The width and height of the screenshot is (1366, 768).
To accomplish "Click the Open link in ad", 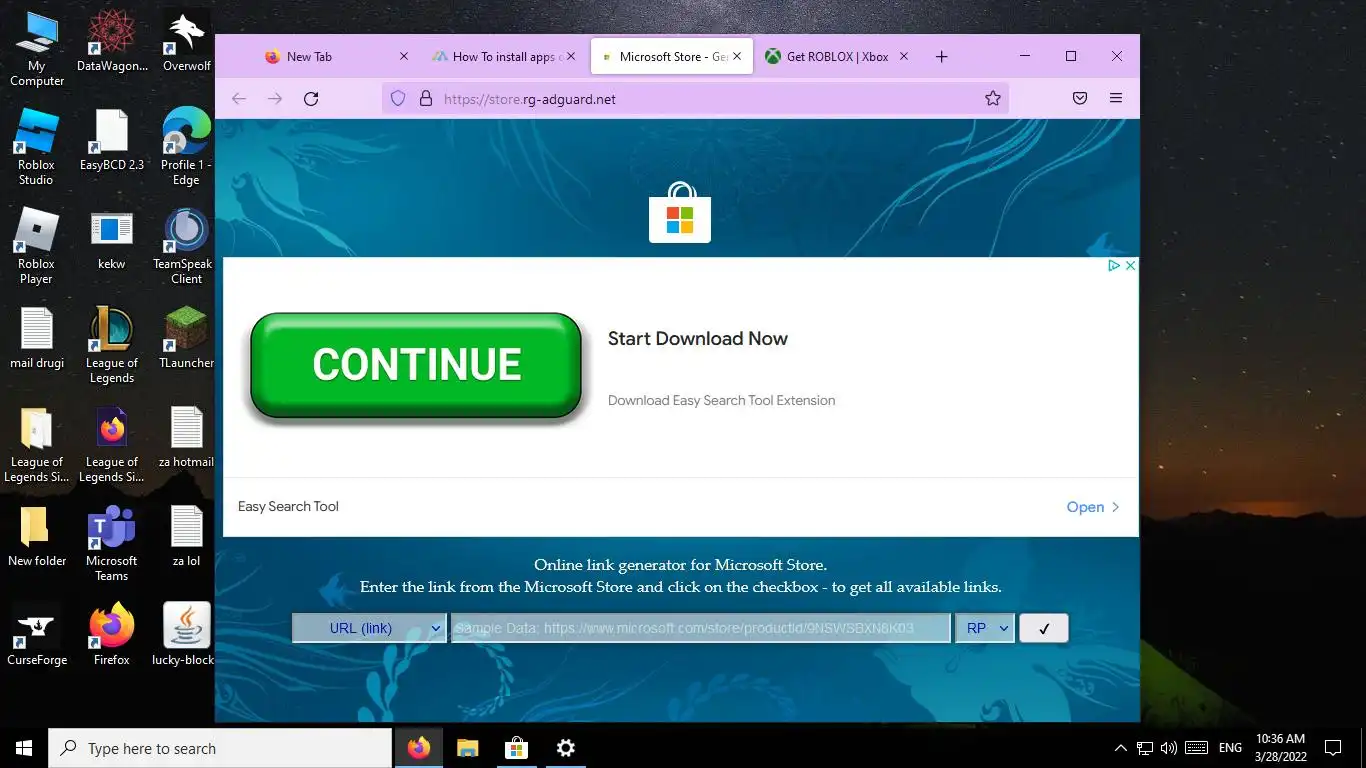I will tap(1093, 507).
